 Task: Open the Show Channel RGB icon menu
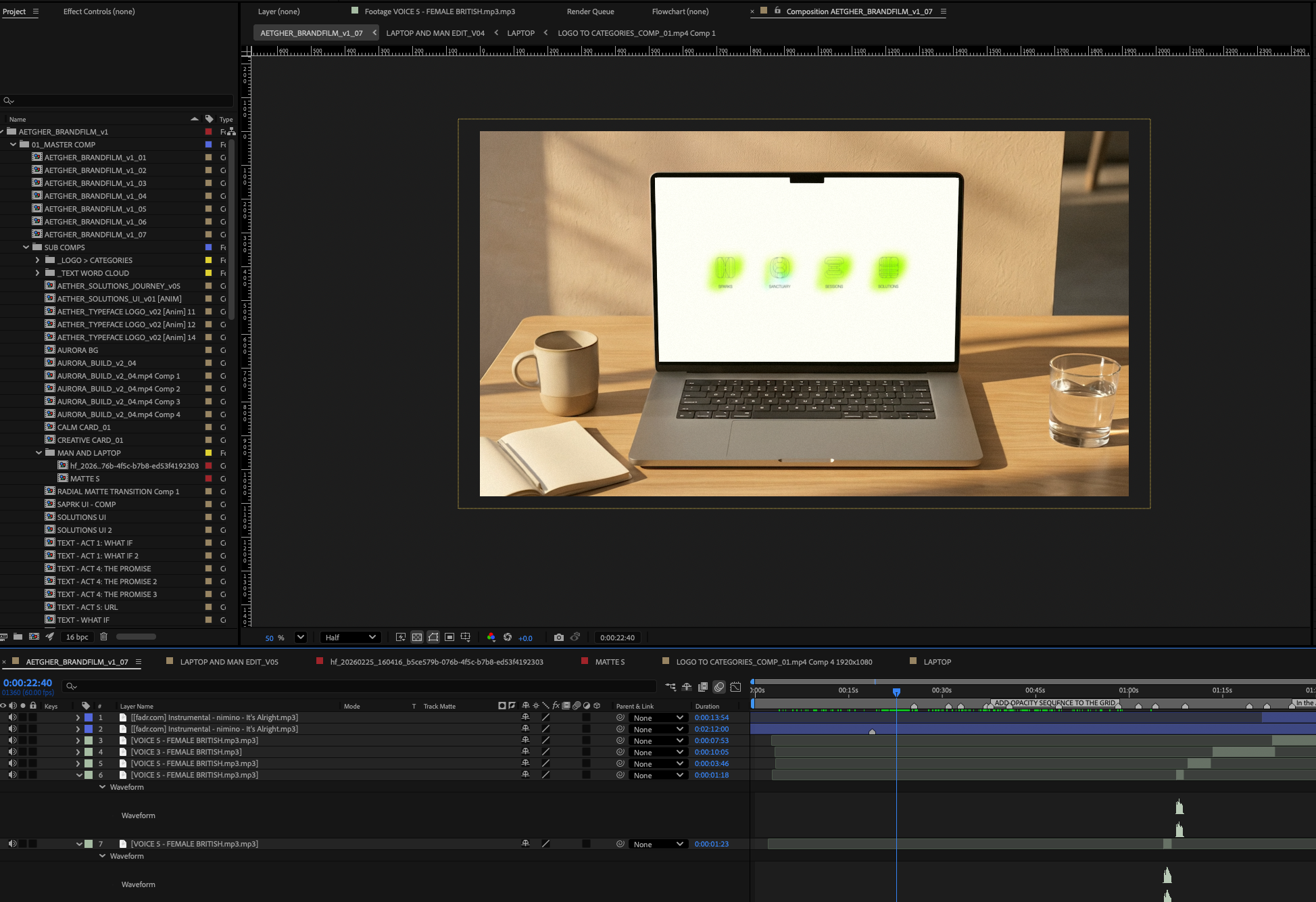point(491,637)
